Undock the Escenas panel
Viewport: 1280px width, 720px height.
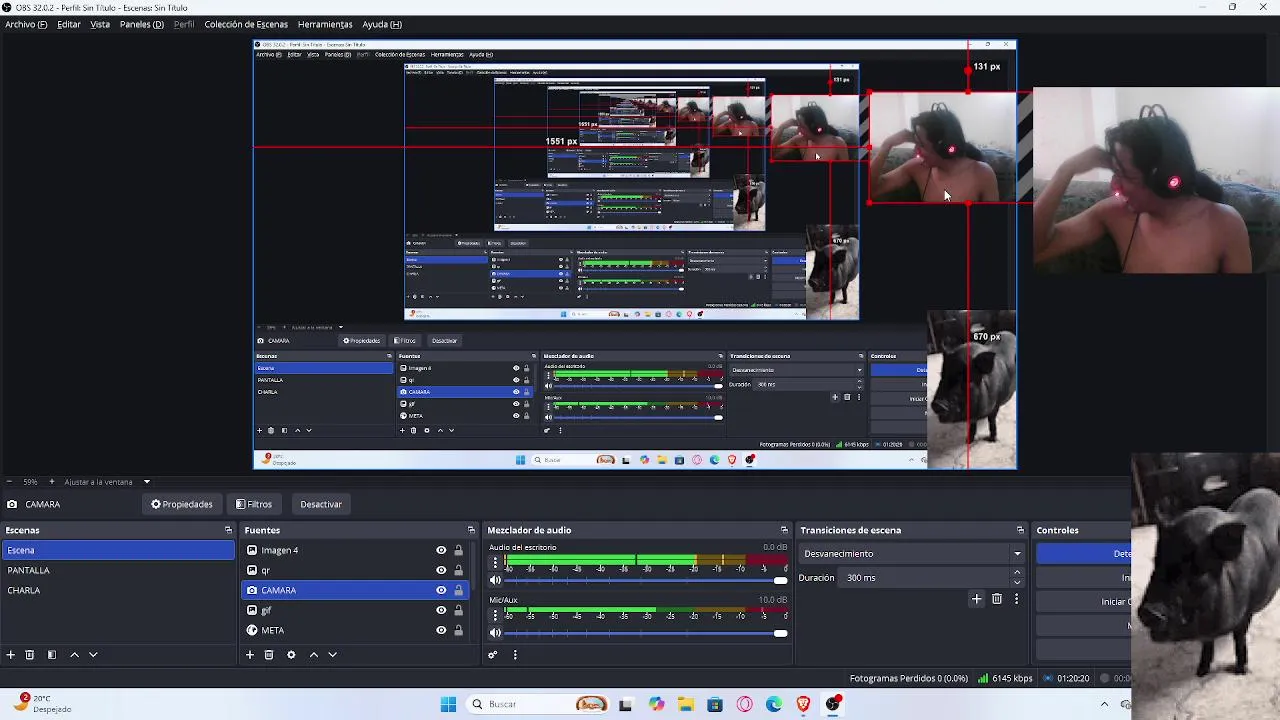(x=228, y=530)
